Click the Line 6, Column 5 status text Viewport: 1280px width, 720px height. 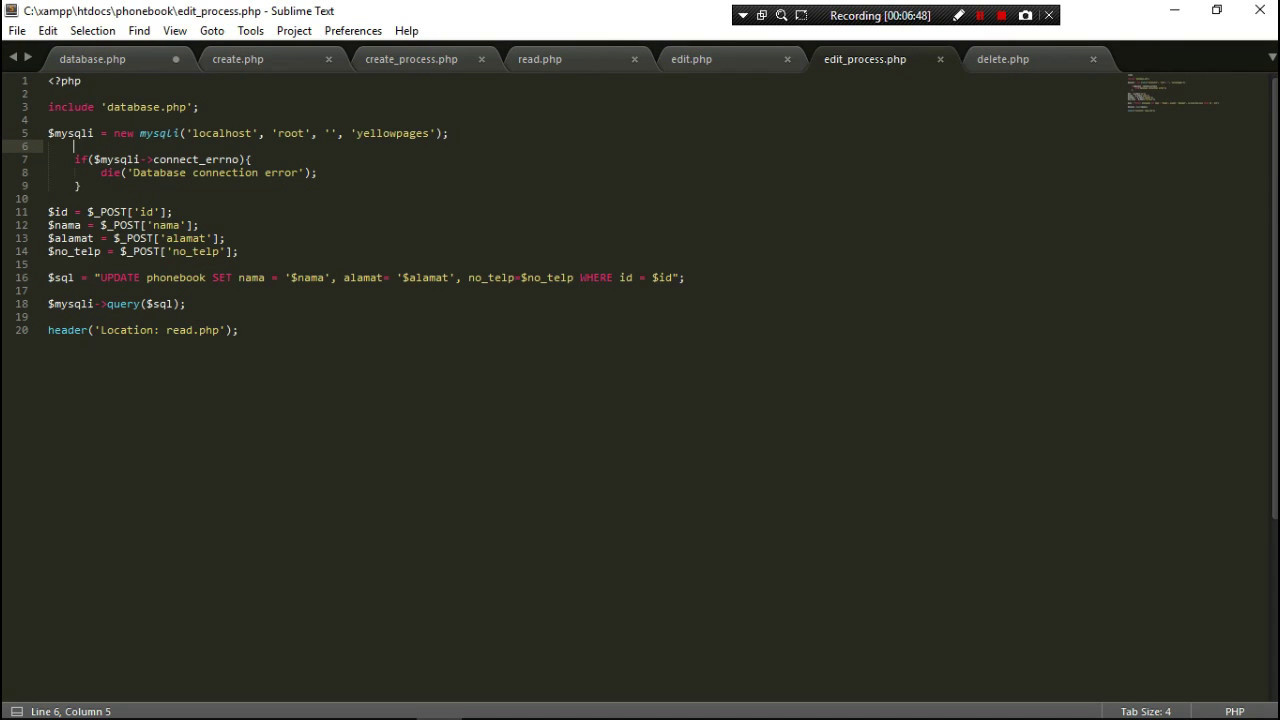[x=71, y=711]
